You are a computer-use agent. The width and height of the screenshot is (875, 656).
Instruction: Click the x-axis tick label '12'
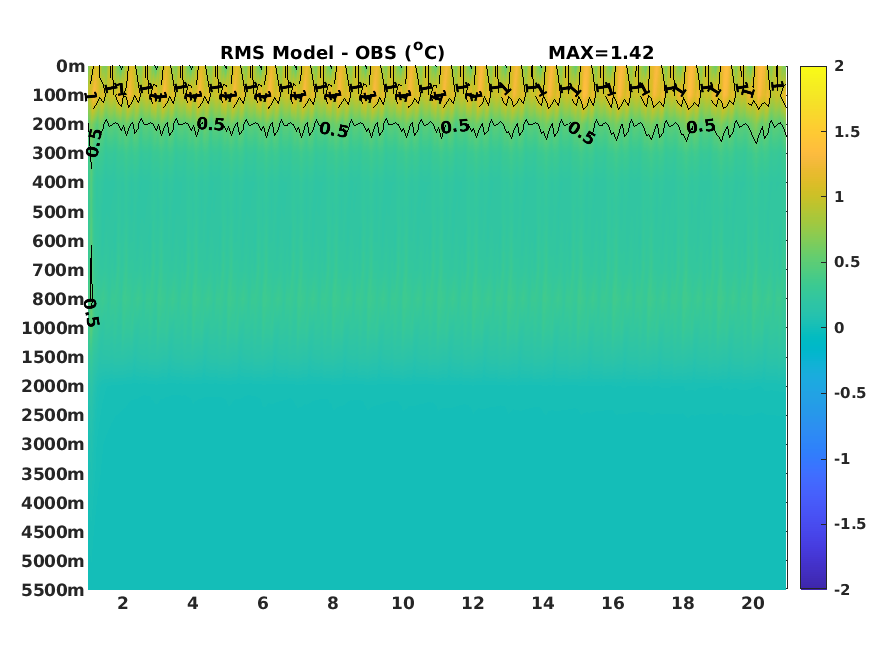473,603
